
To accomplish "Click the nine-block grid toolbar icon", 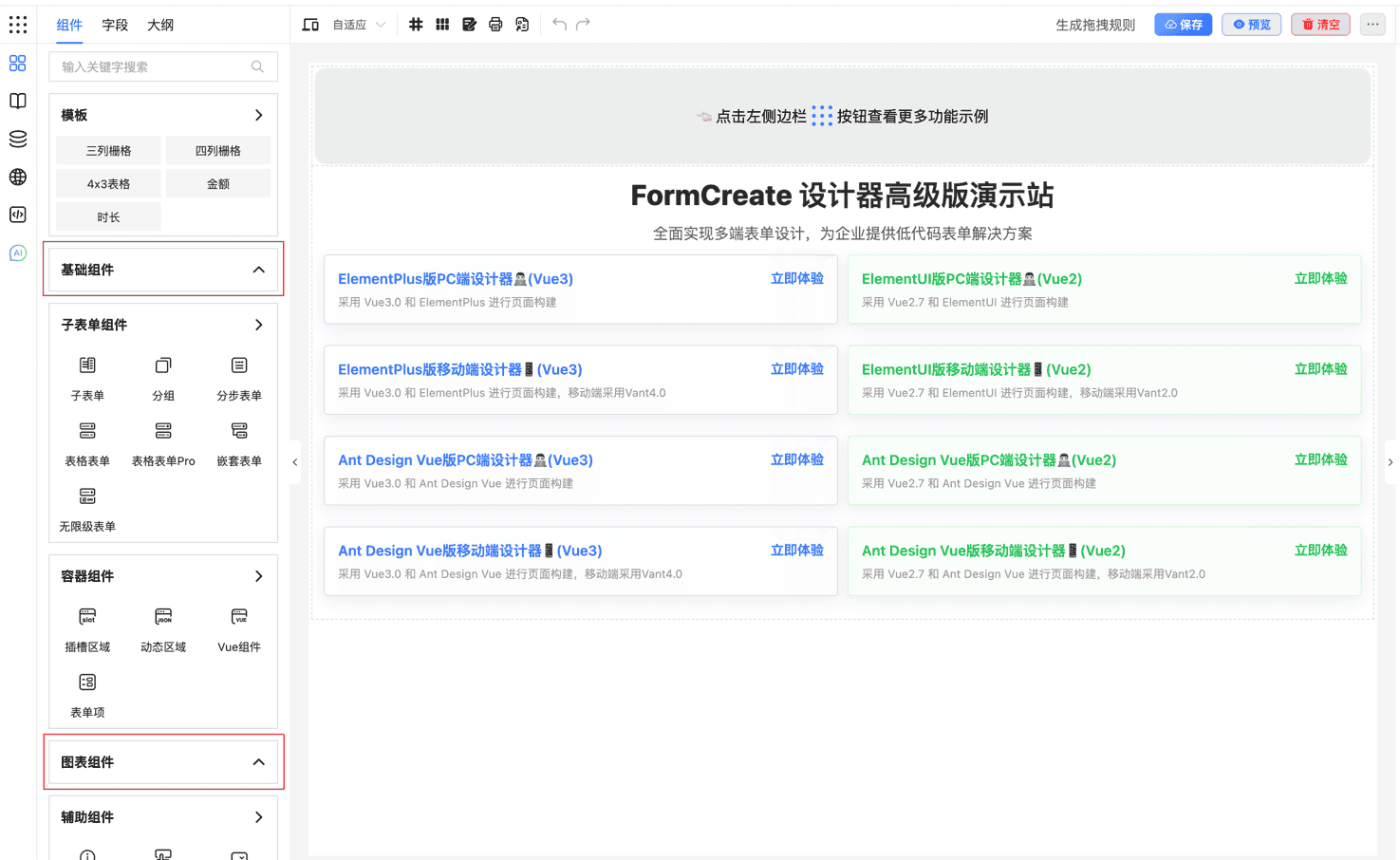I will coord(442,25).
